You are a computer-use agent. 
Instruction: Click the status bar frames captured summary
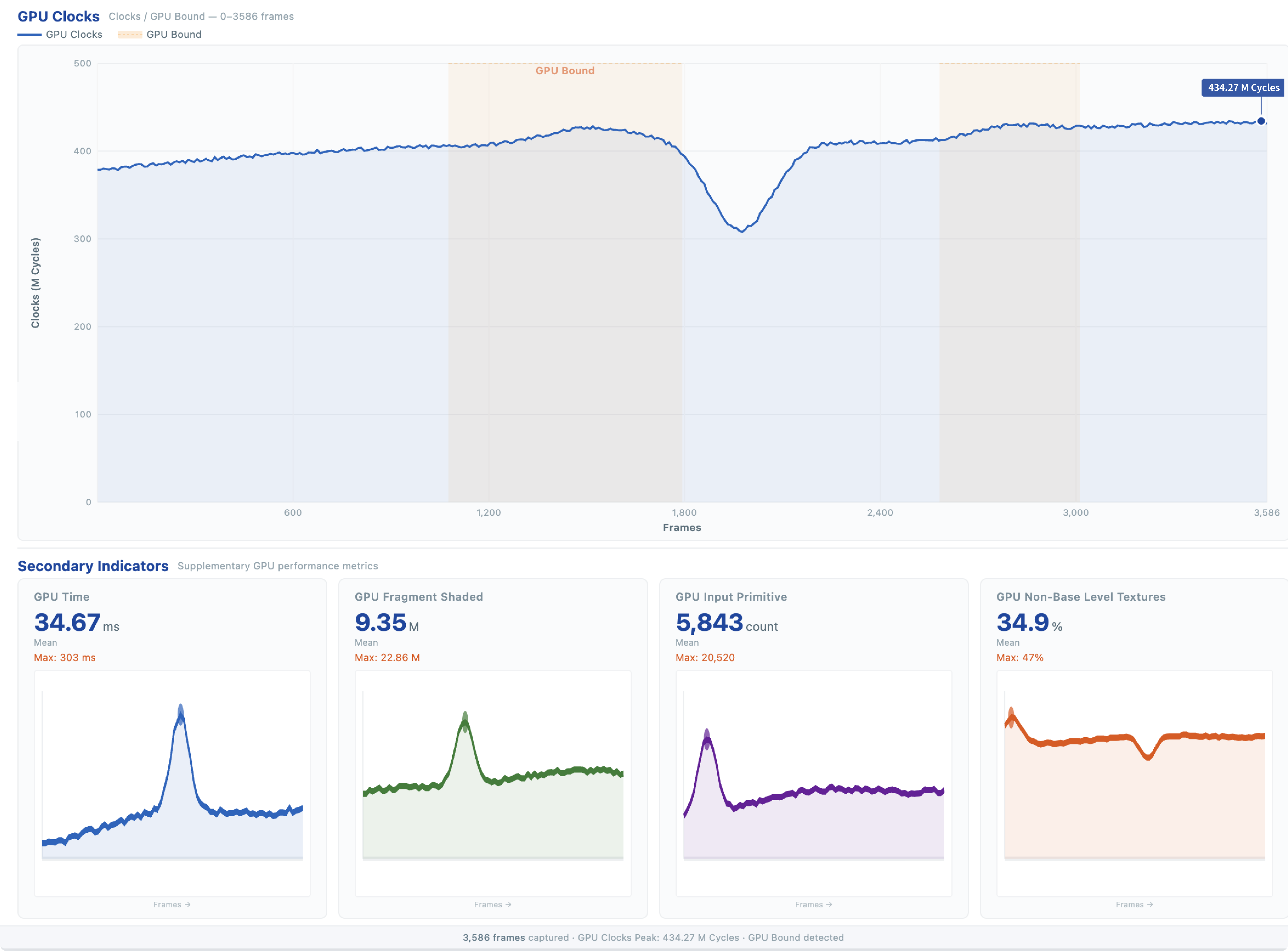(x=653, y=937)
